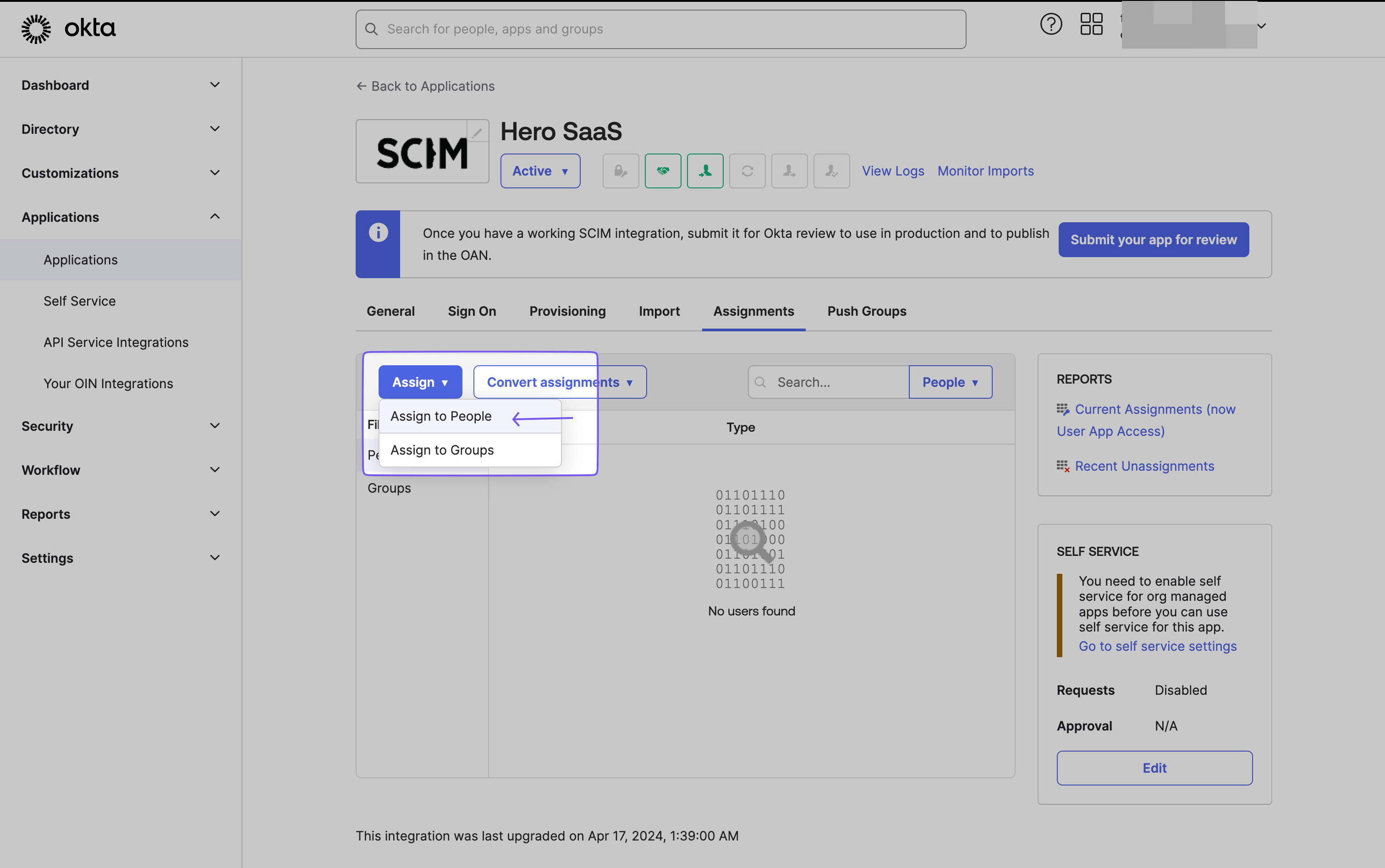
Task: Click the green import-user icon
Action: coord(704,170)
